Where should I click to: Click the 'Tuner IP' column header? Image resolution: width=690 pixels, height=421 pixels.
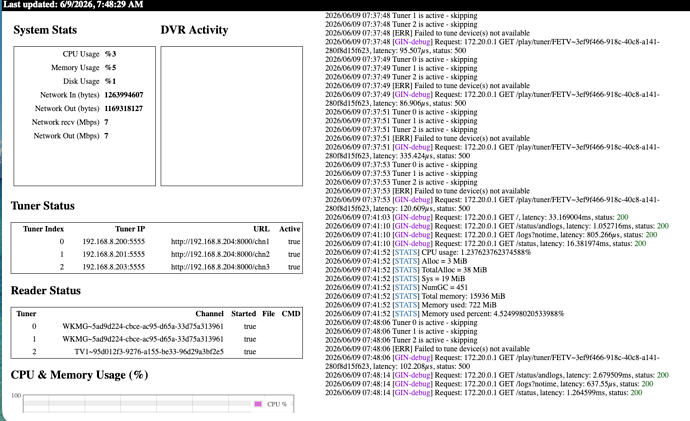pyautogui.click(x=130, y=229)
